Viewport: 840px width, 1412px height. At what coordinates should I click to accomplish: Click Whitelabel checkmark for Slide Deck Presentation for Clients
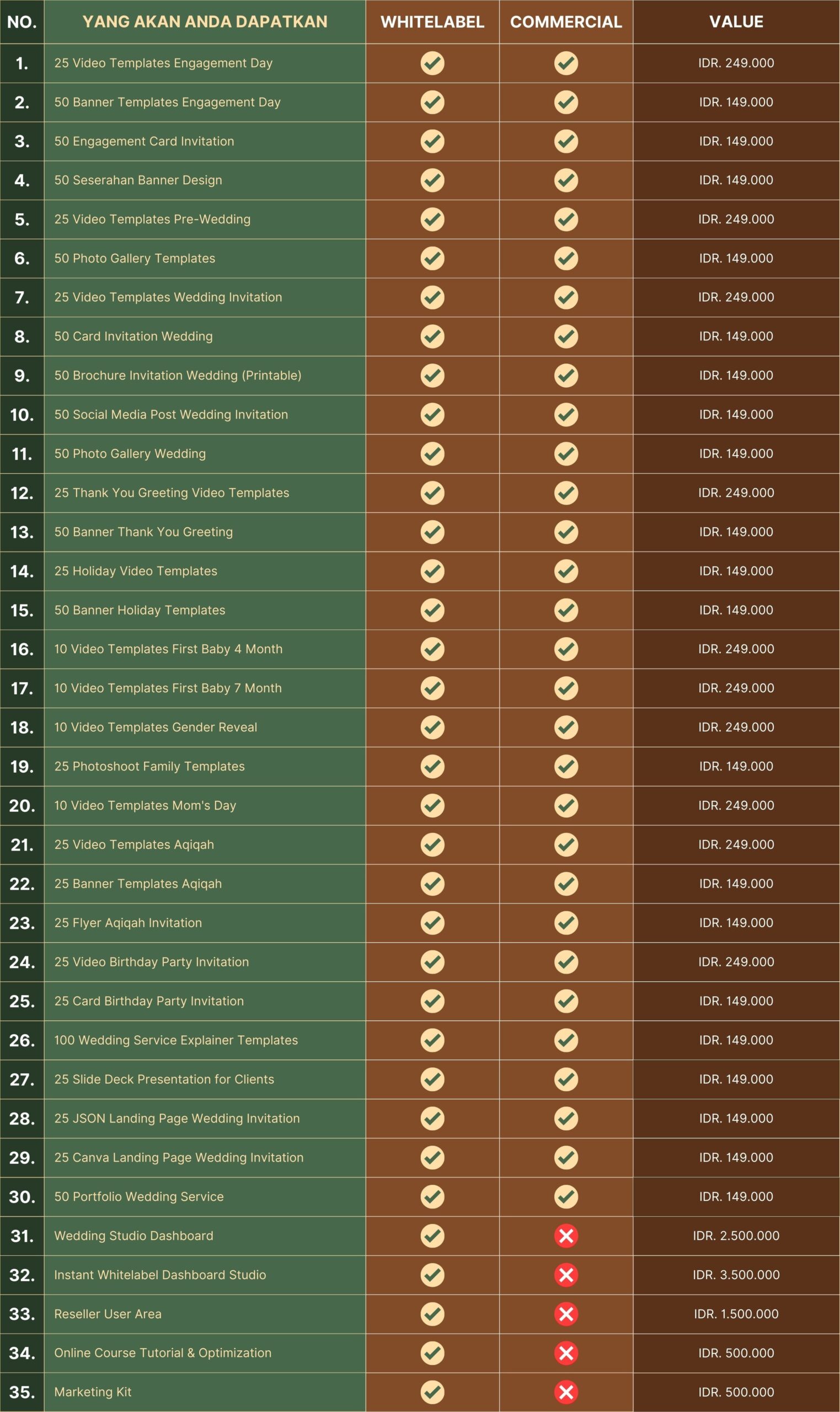click(x=432, y=1079)
